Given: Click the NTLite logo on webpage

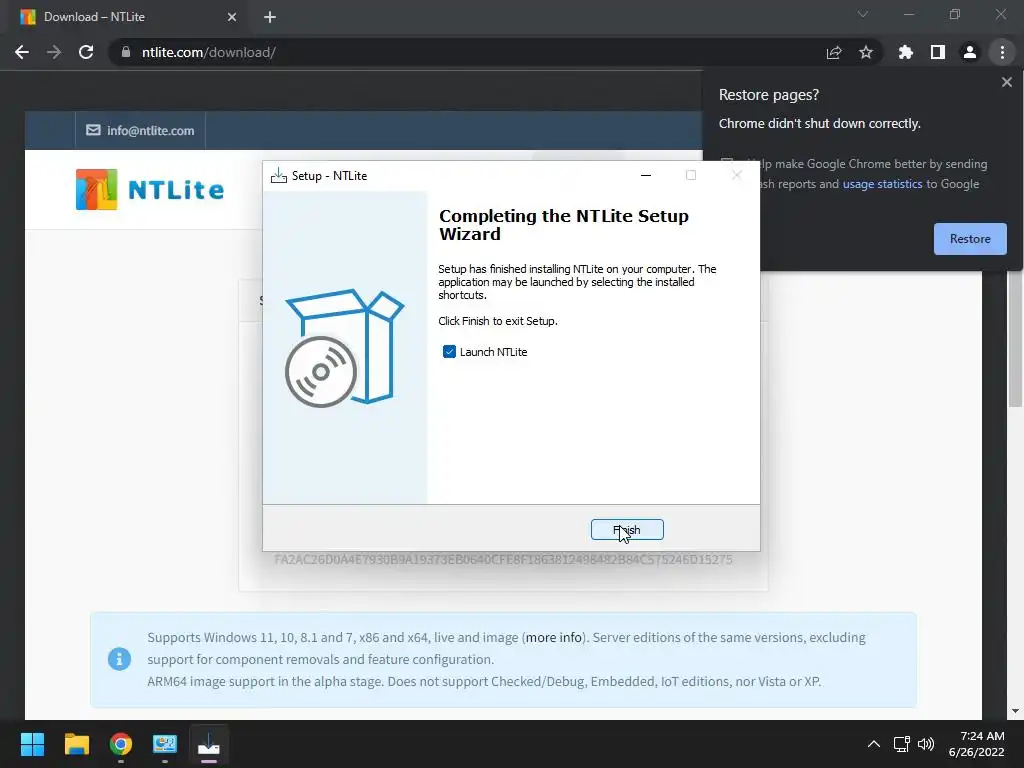Looking at the screenshot, I should coord(150,189).
